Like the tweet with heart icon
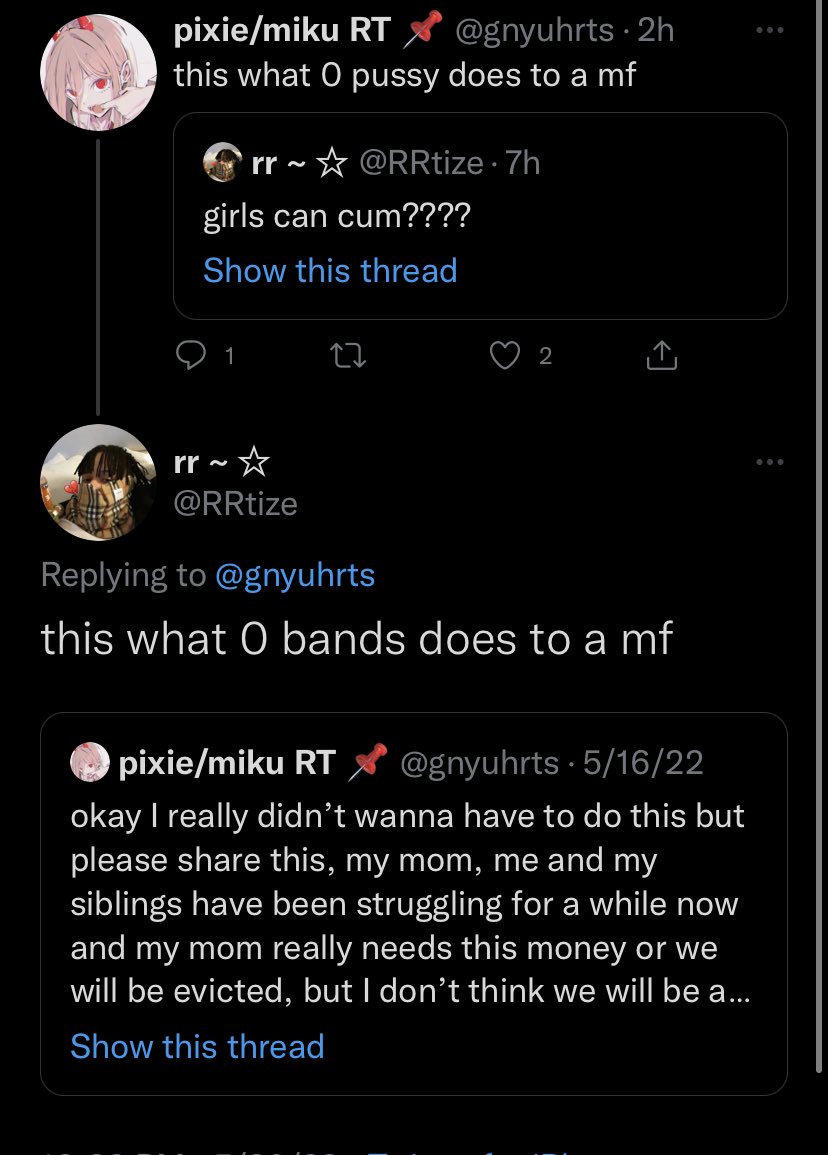 tap(507, 355)
